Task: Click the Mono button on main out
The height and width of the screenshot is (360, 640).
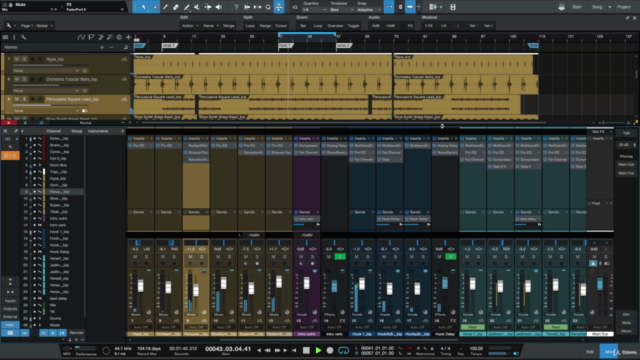Action: [626, 331]
